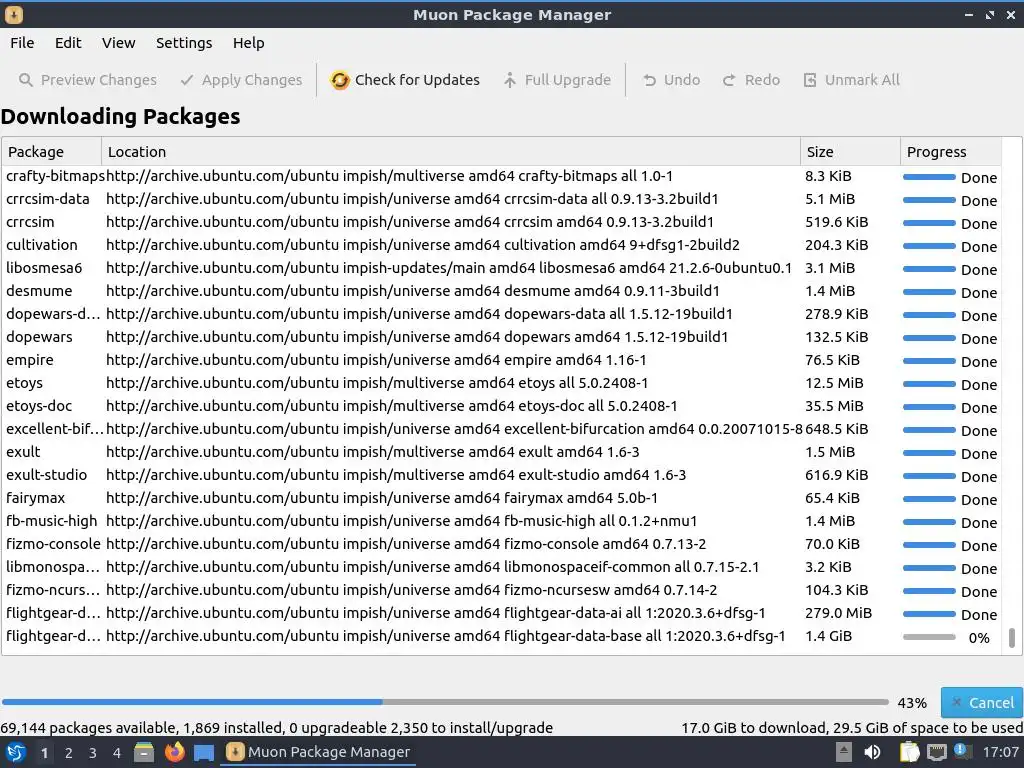
Task: Open the Edit menu
Action: click(68, 43)
